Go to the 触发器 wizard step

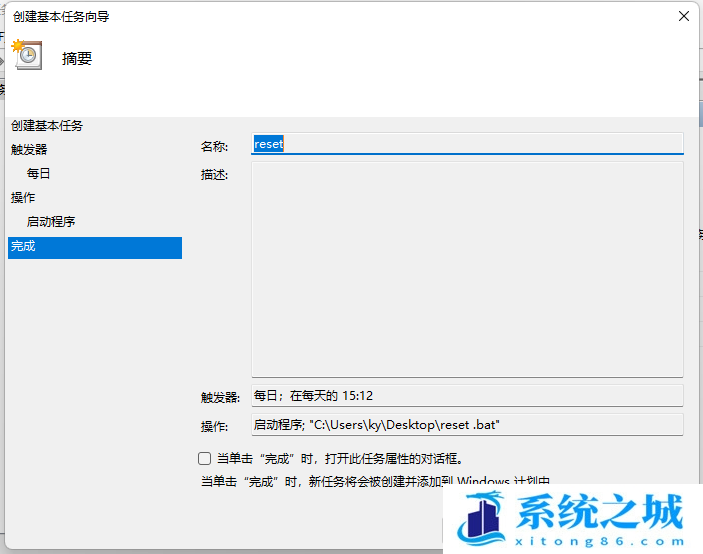point(29,149)
